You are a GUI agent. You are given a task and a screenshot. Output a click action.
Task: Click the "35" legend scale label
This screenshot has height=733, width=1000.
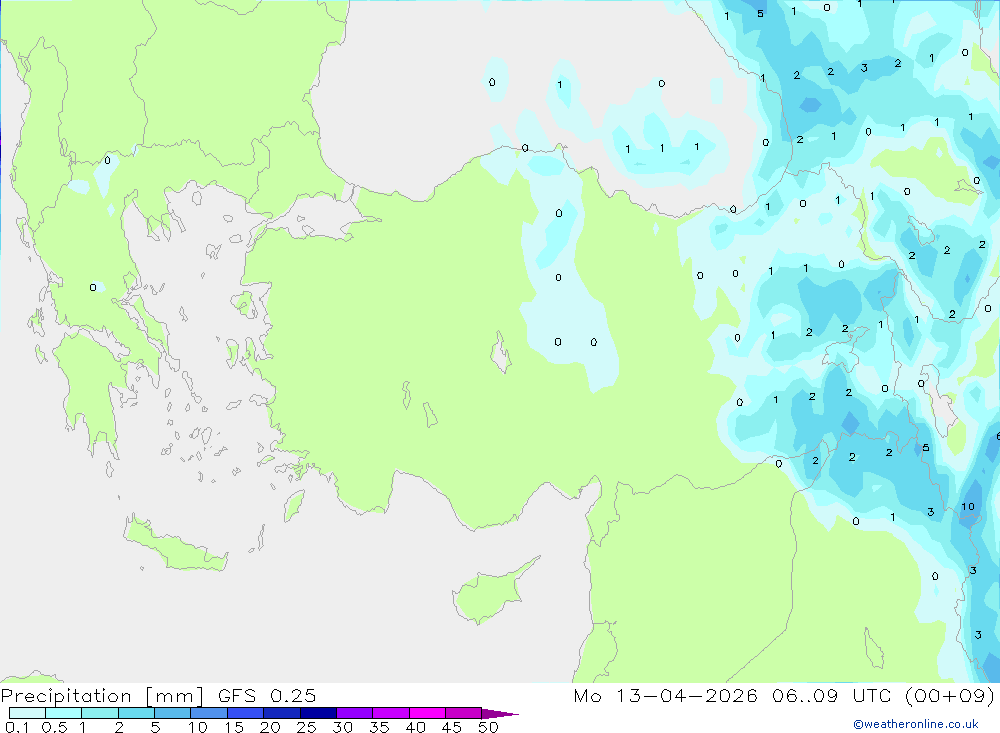click(379, 727)
